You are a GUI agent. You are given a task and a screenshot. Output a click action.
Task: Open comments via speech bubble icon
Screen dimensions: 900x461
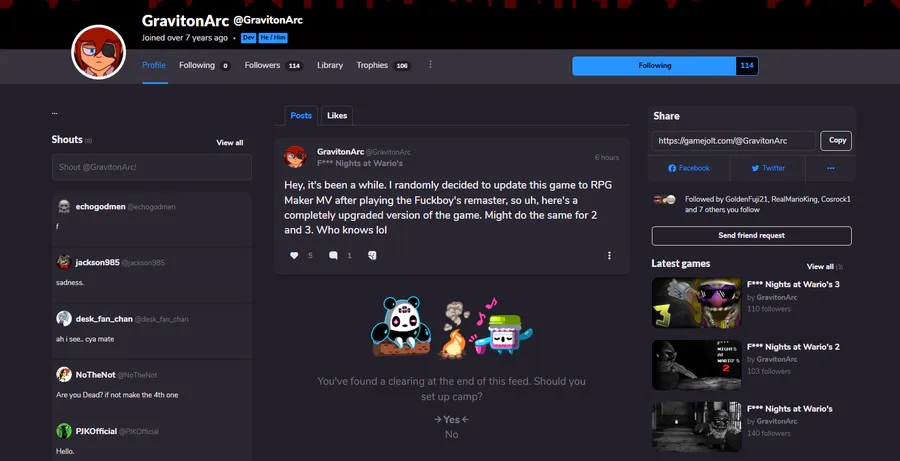tap(333, 255)
